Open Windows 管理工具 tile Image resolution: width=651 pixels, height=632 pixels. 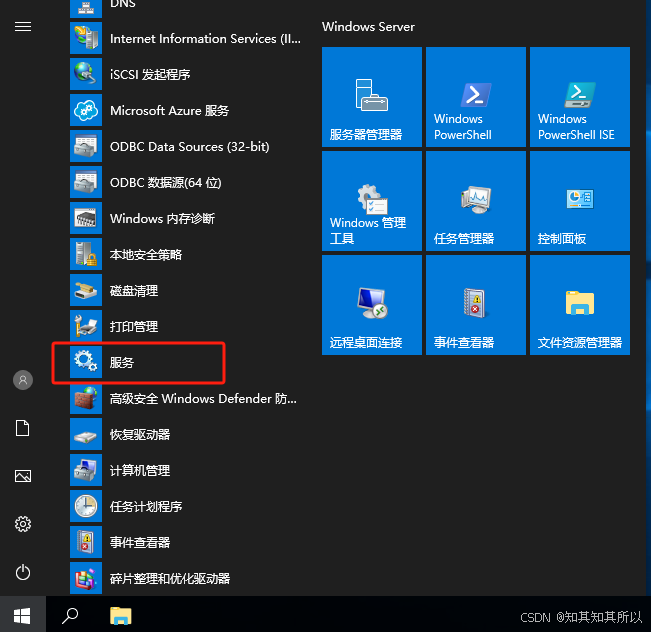coord(372,201)
